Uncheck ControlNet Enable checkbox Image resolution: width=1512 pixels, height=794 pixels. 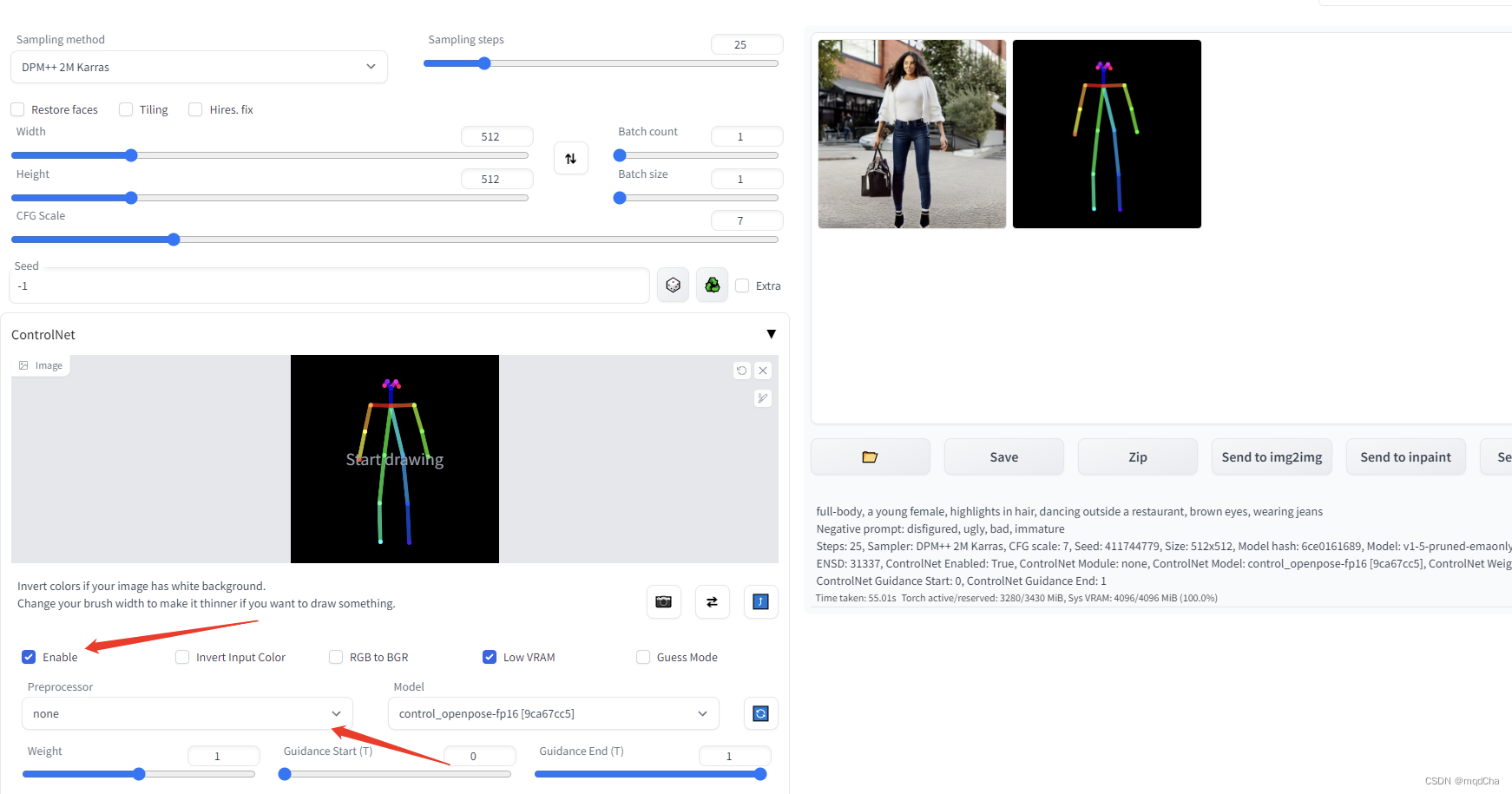(x=29, y=657)
